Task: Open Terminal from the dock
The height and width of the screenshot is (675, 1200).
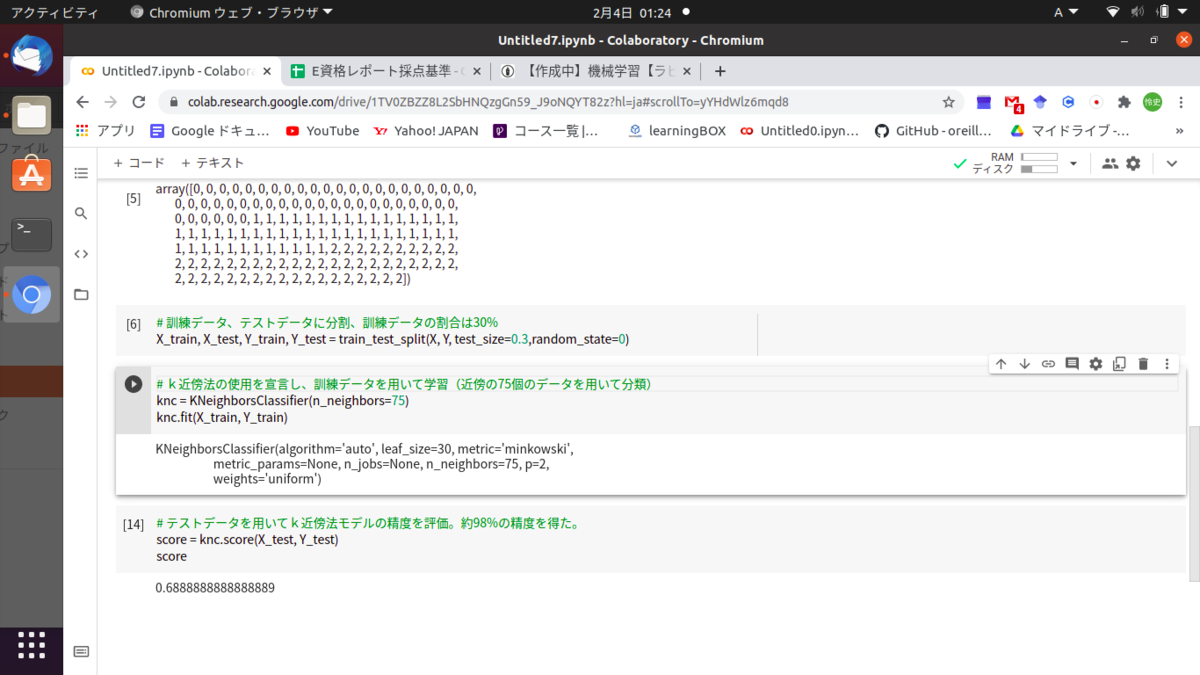Action: pos(31,234)
